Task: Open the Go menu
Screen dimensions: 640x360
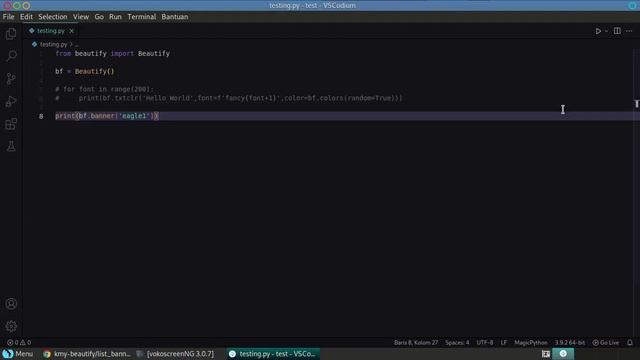Action: pyautogui.click(x=99, y=17)
